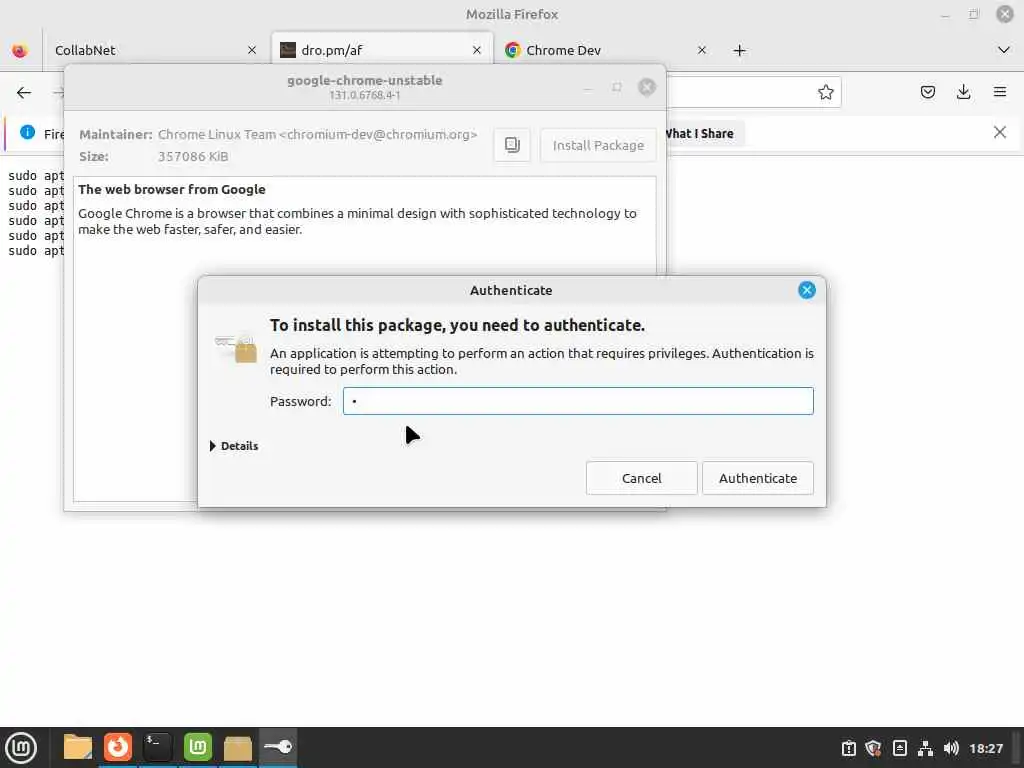
Task: Open the network tray icon
Action: 925,748
